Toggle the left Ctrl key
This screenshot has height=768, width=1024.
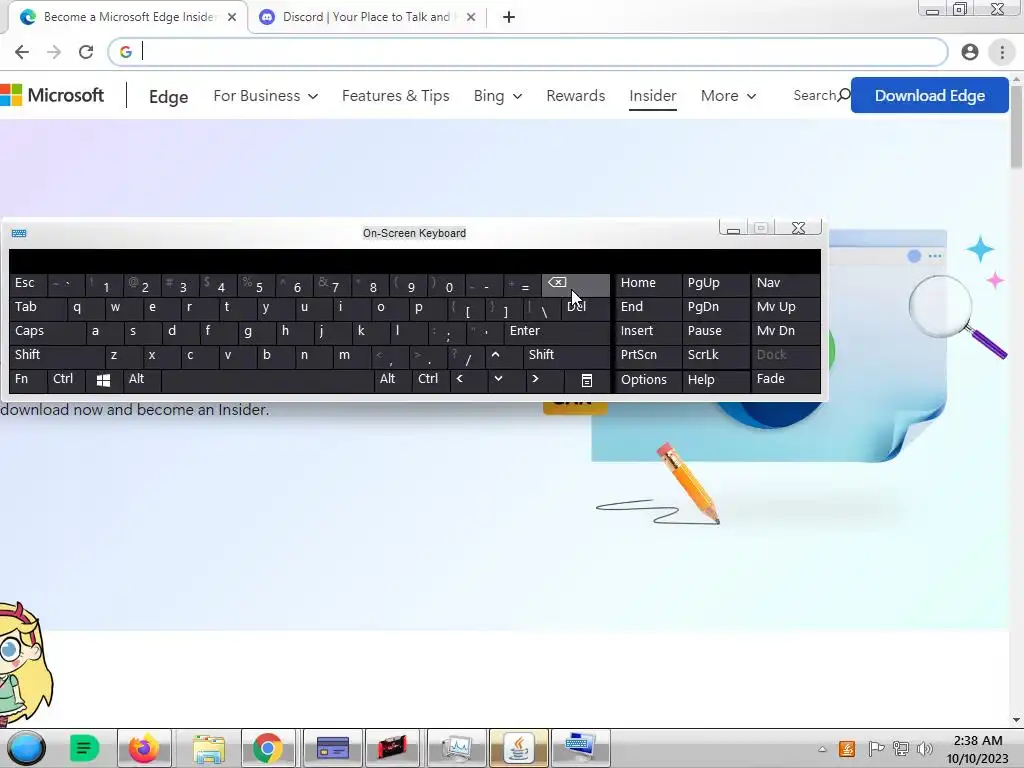pos(65,379)
